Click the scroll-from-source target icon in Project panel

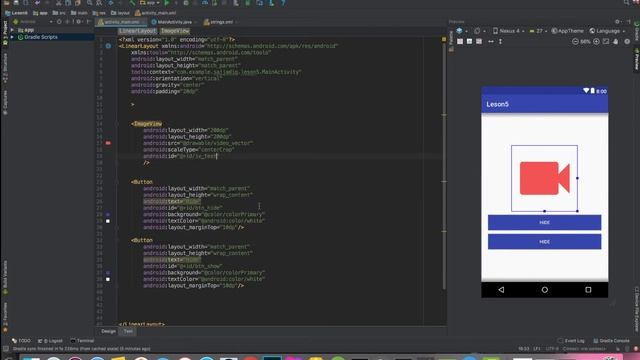click(59, 22)
